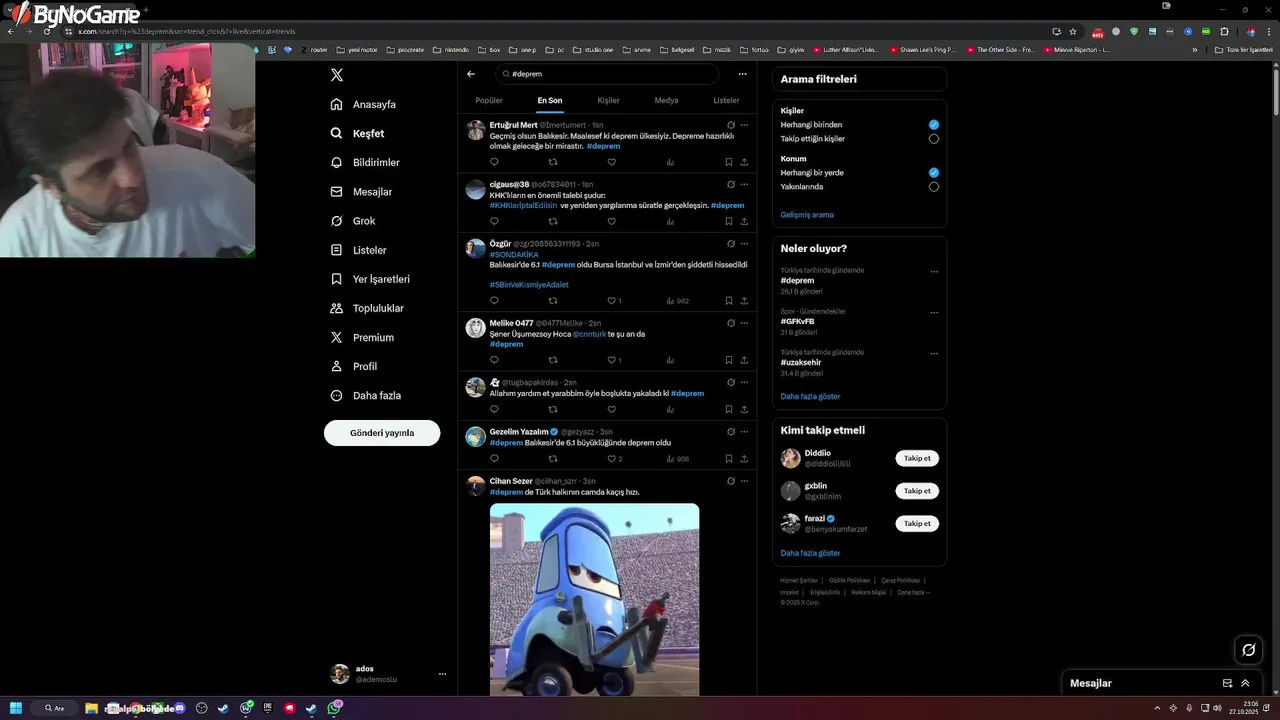Show more trends under Neler oluyor
This screenshot has height=720, width=1280.
point(810,396)
